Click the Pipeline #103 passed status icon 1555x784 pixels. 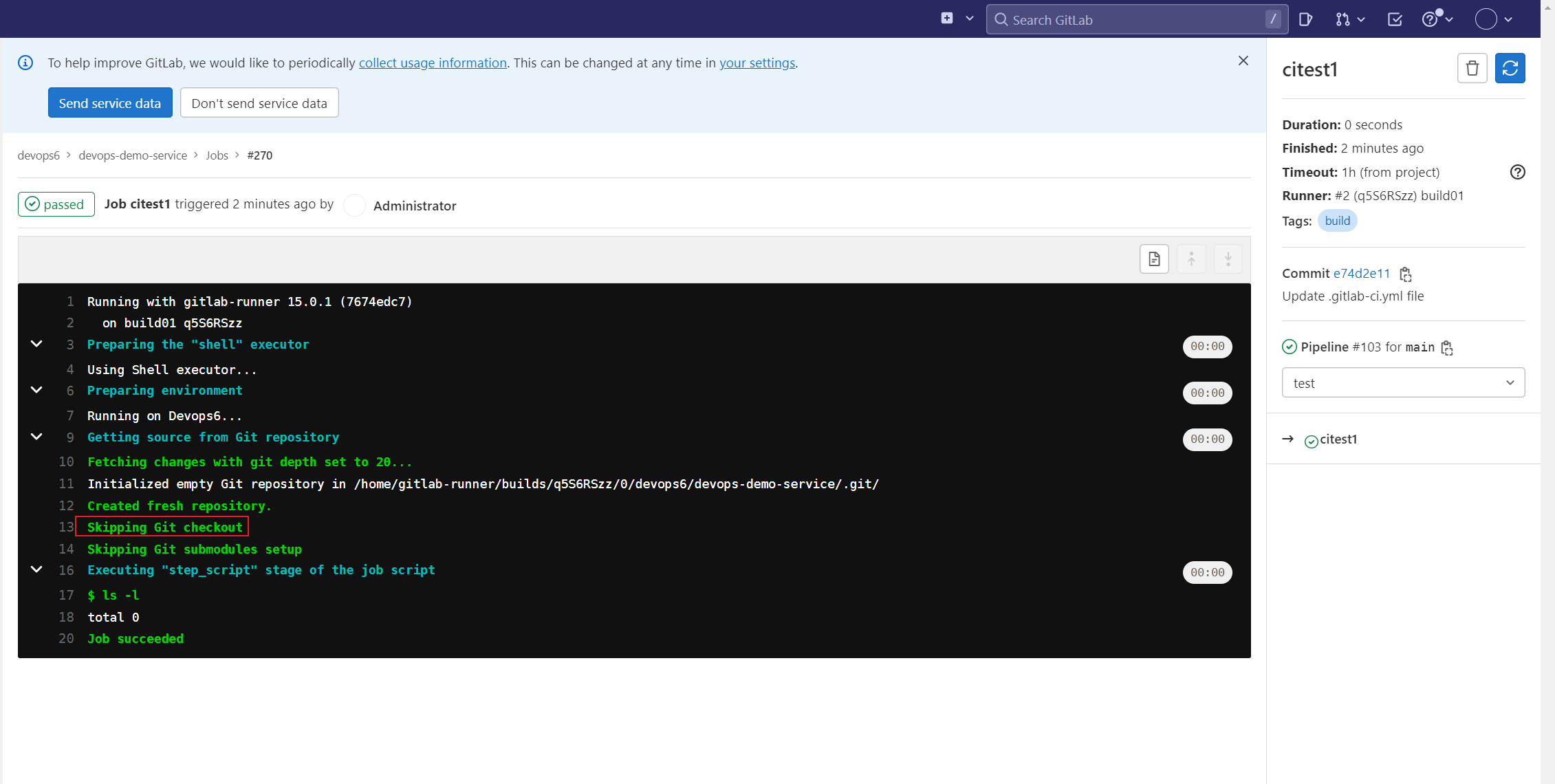point(1290,347)
